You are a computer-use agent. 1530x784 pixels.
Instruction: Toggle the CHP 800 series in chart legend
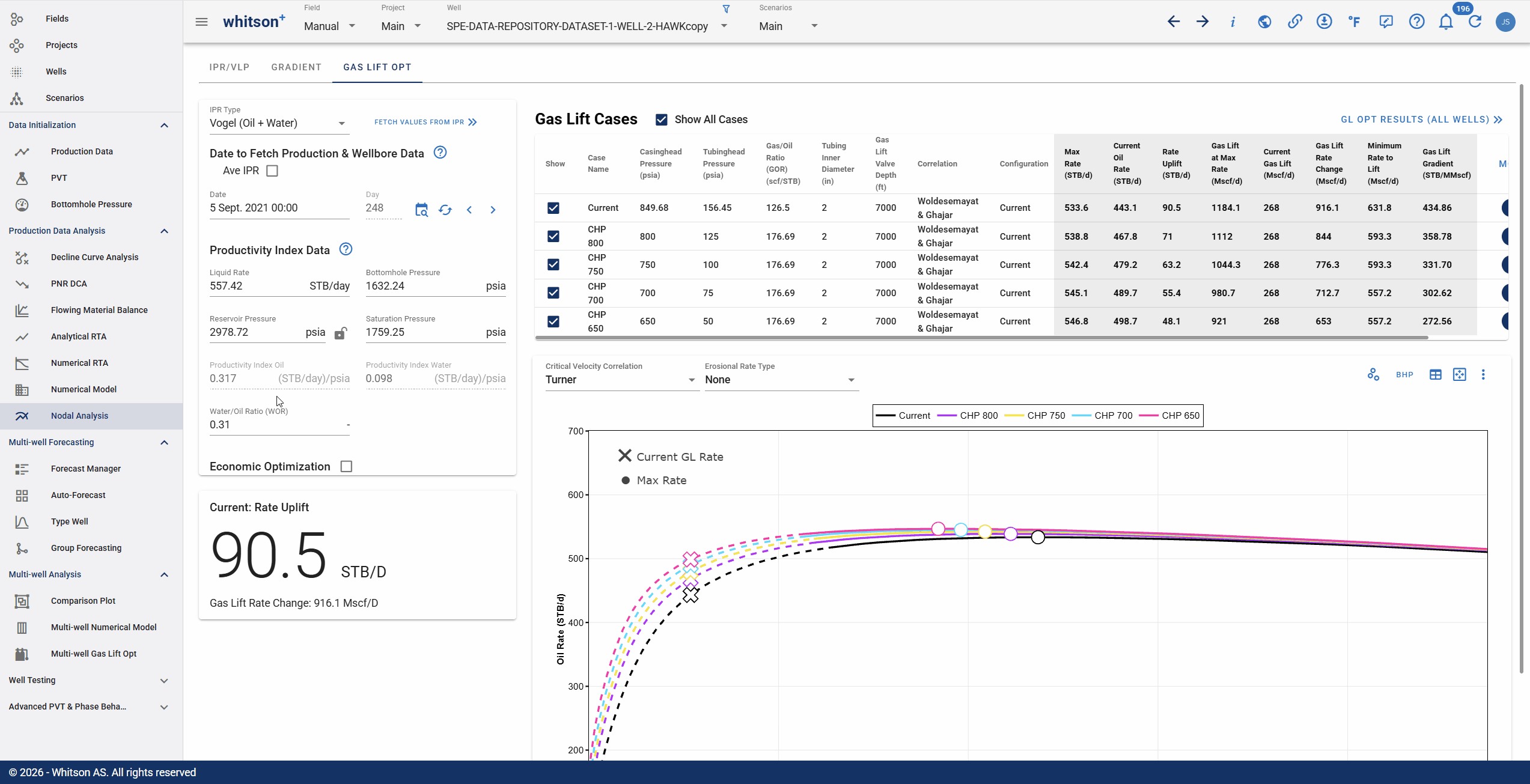[x=968, y=416]
